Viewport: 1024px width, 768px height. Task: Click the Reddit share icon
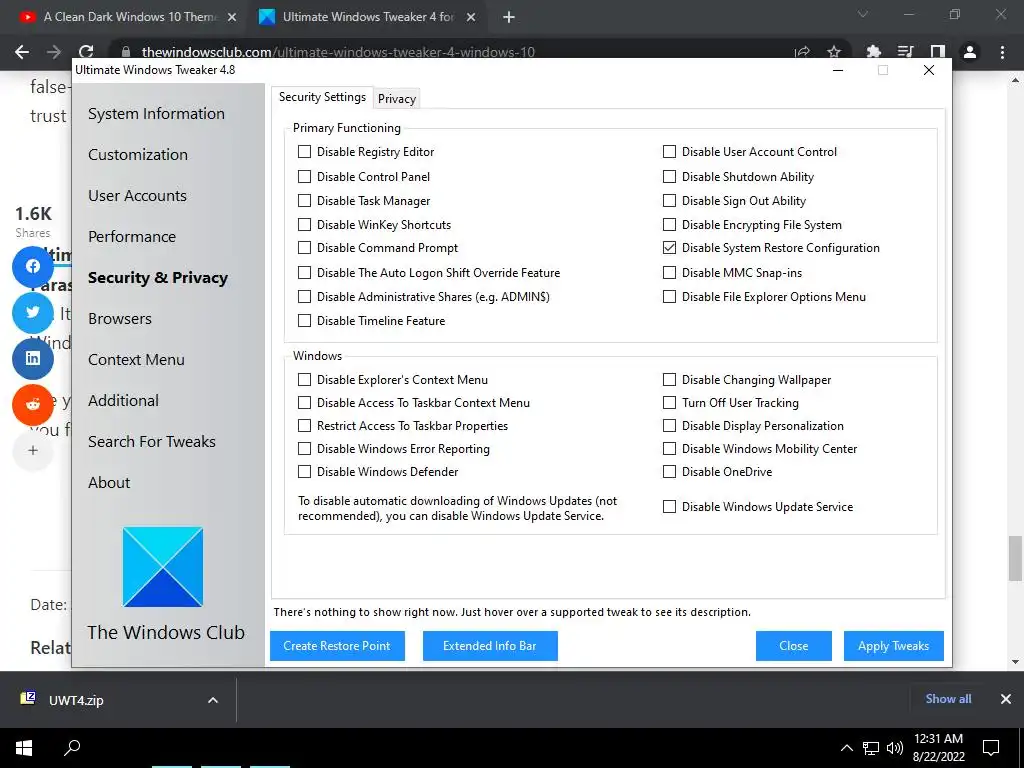pos(33,404)
